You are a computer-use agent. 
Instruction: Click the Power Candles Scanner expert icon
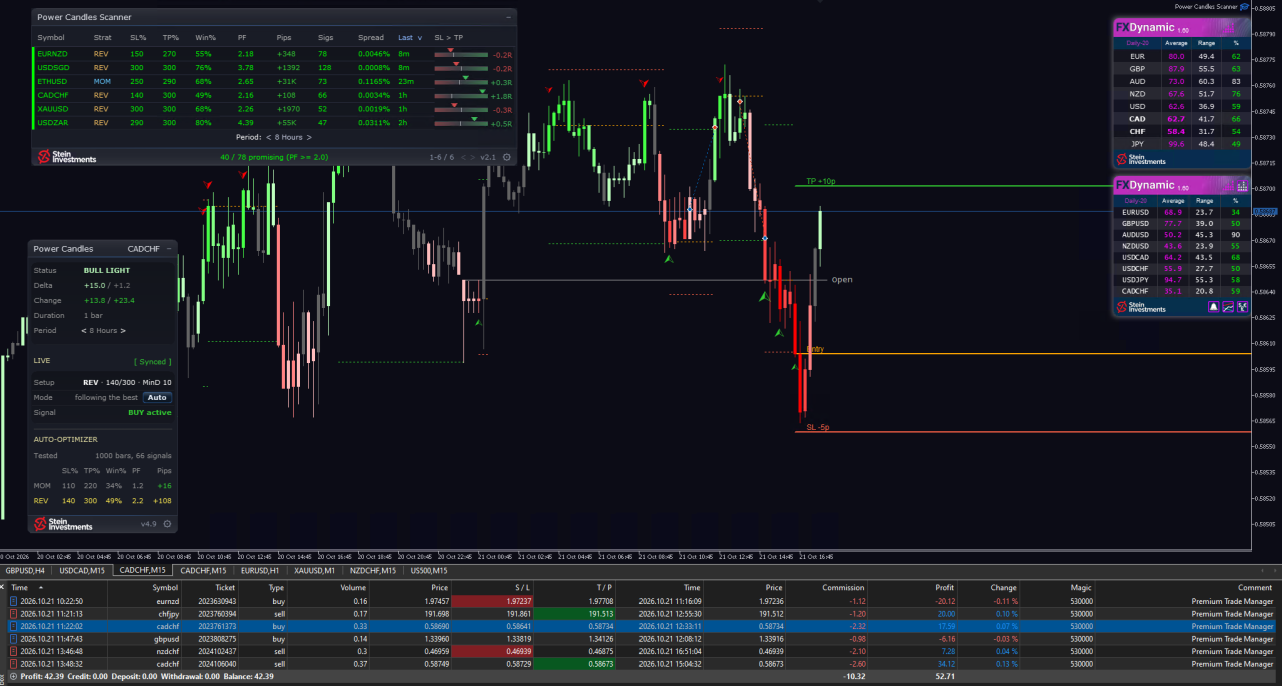click(1245, 6)
